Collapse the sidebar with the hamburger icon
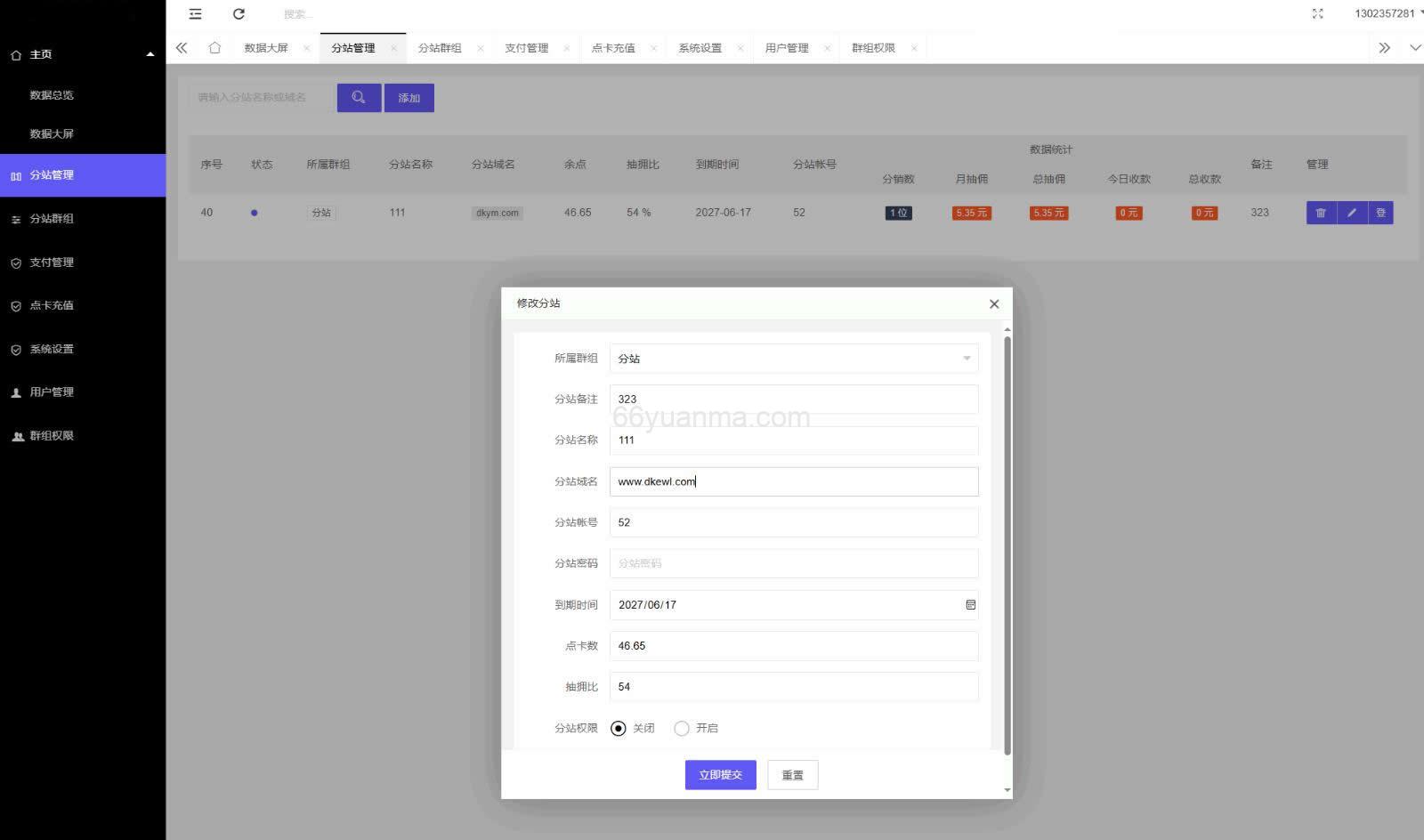This screenshot has height=840, width=1424. [x=195, y=13]
